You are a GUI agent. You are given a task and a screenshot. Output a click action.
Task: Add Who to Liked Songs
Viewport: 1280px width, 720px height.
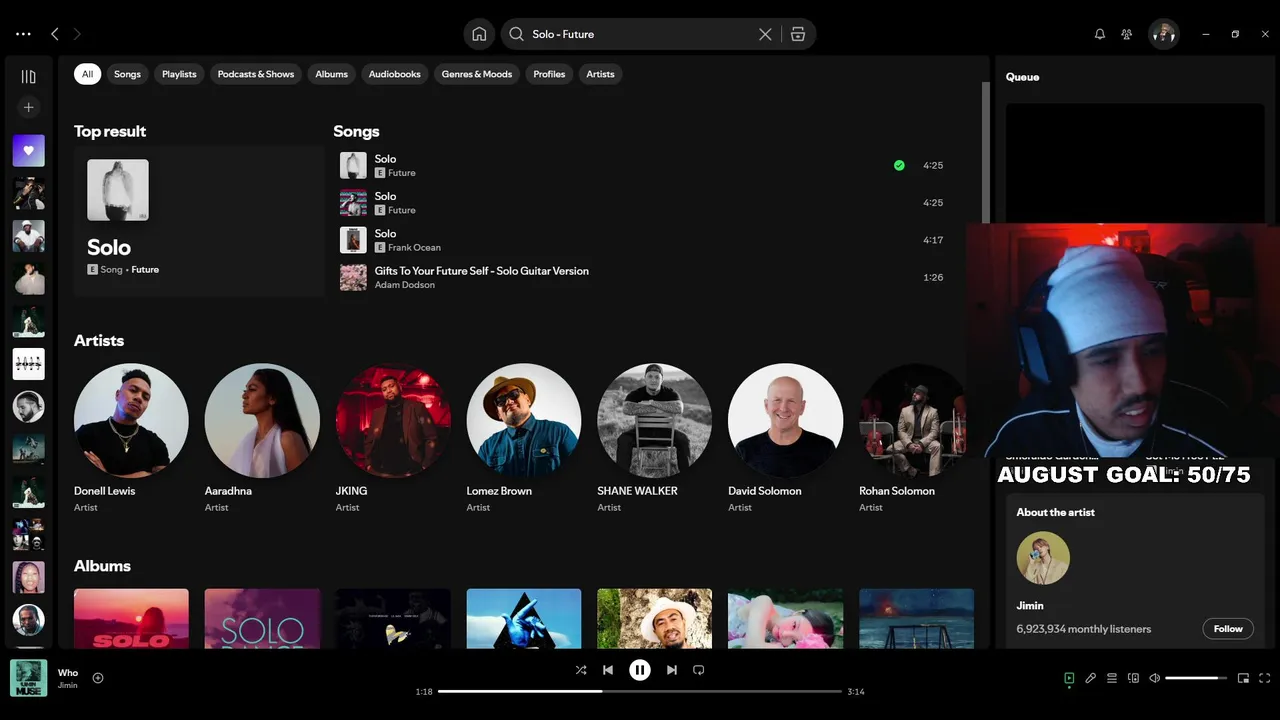[x=98, y=678]
